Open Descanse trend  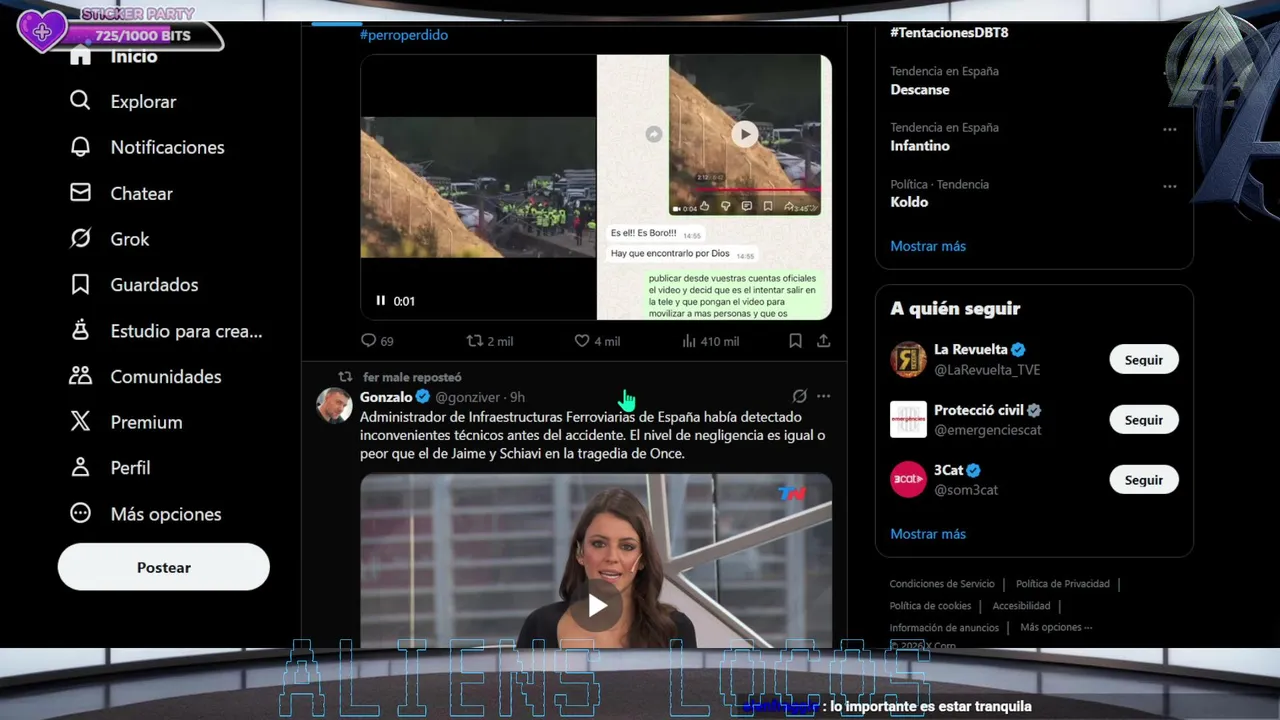[x=920, y=89]
